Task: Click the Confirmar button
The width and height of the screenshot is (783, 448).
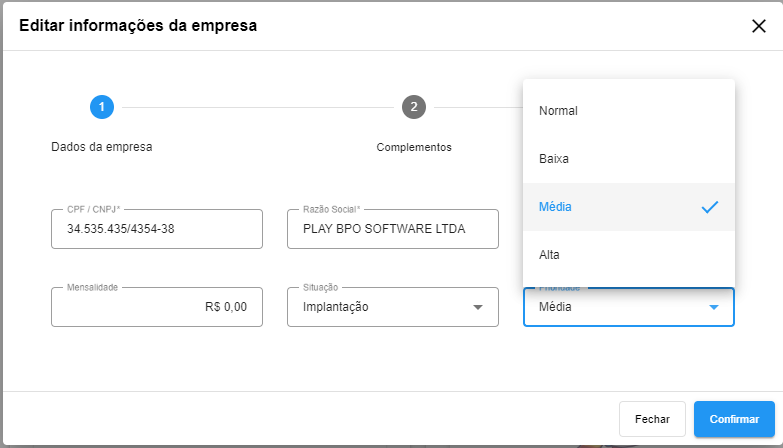Action: pos(734,419)
